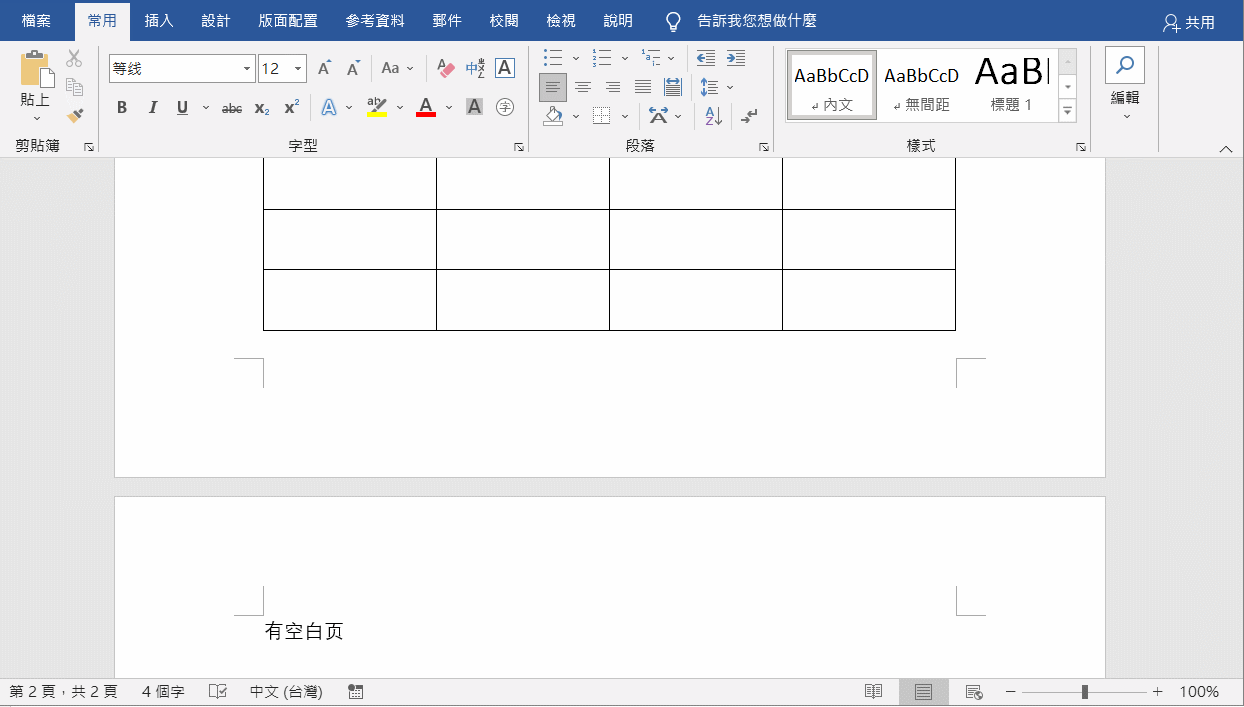Switch to the 設計 tab
This screenshot has height=707, width=1244.
coord(215,21)
